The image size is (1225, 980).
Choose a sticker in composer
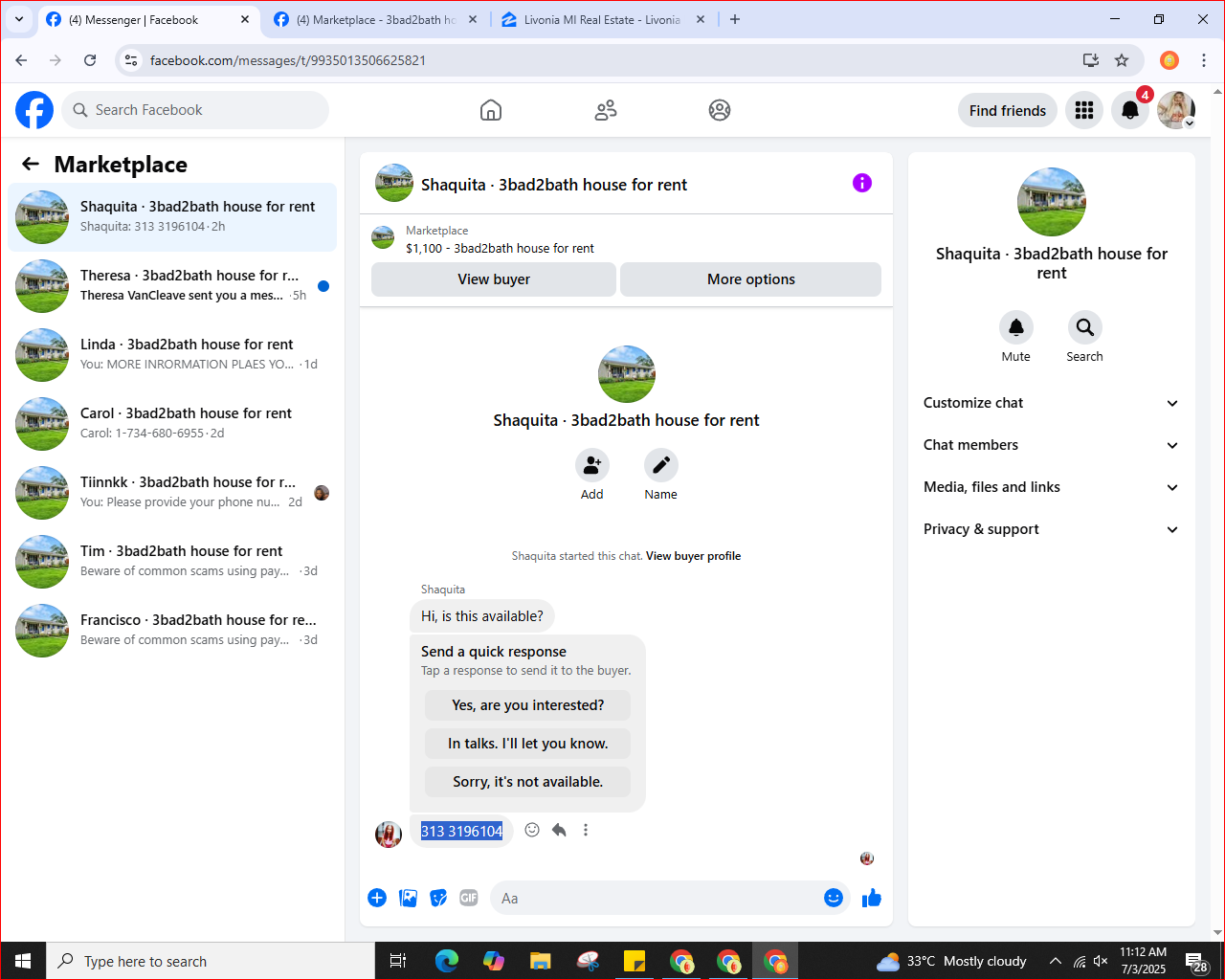coord(438,898)
